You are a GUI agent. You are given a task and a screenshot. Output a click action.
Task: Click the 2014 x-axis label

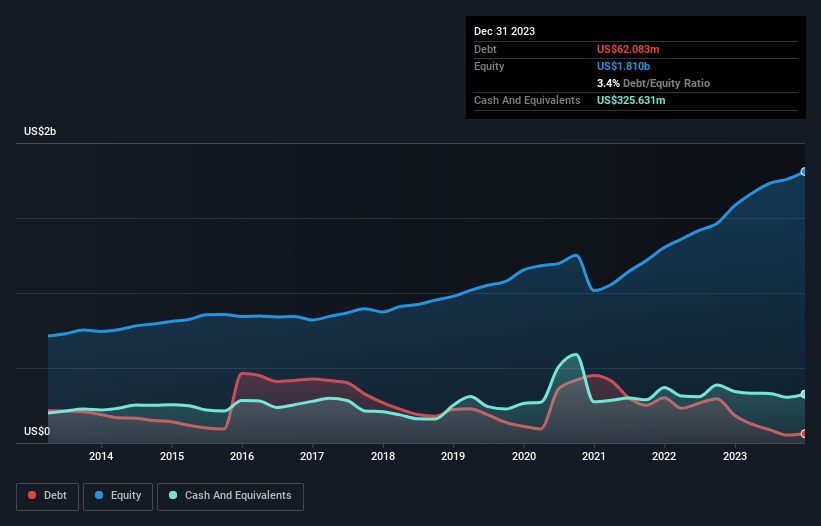pos(101,456)
